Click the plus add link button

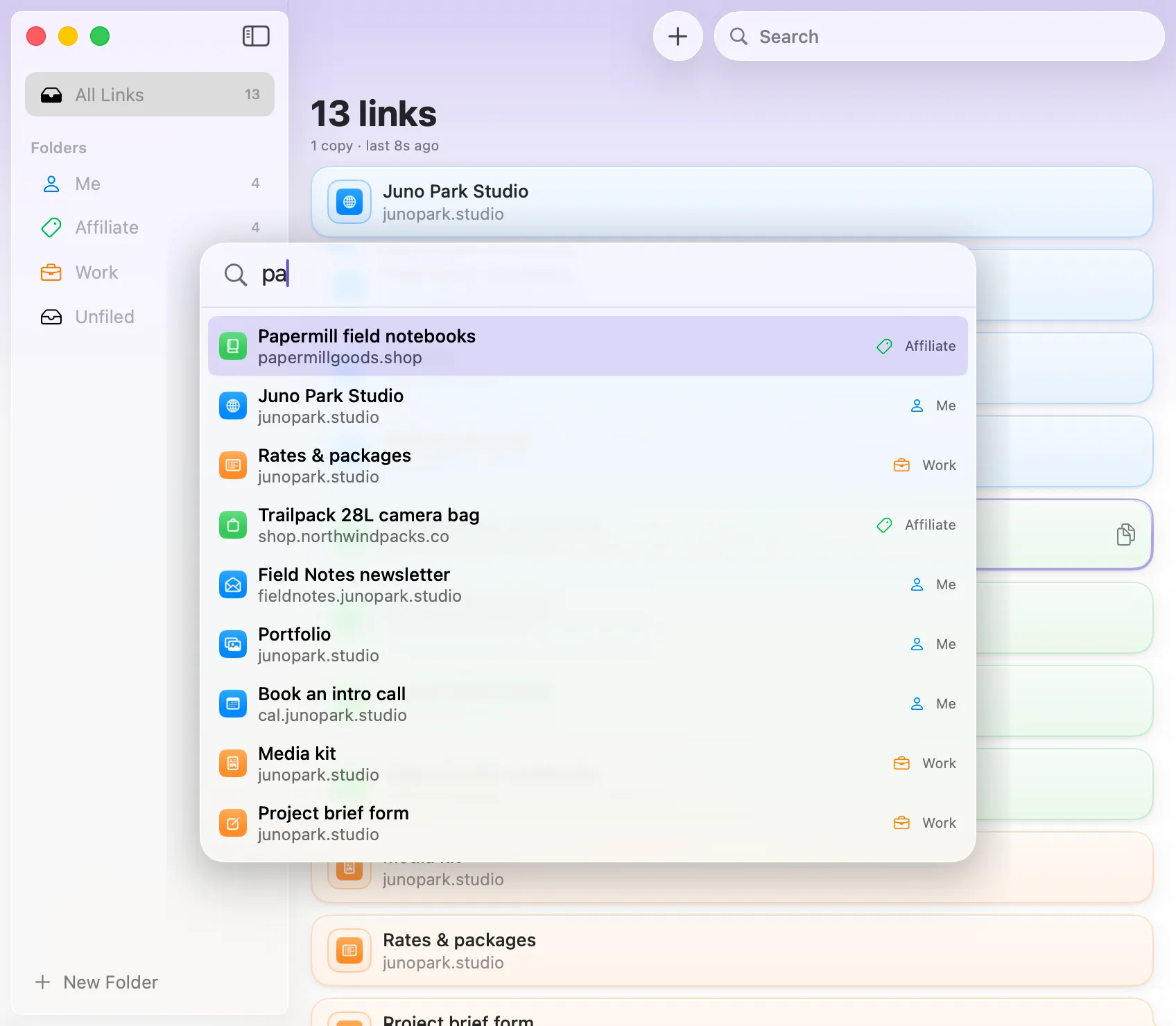pos(677,36)
